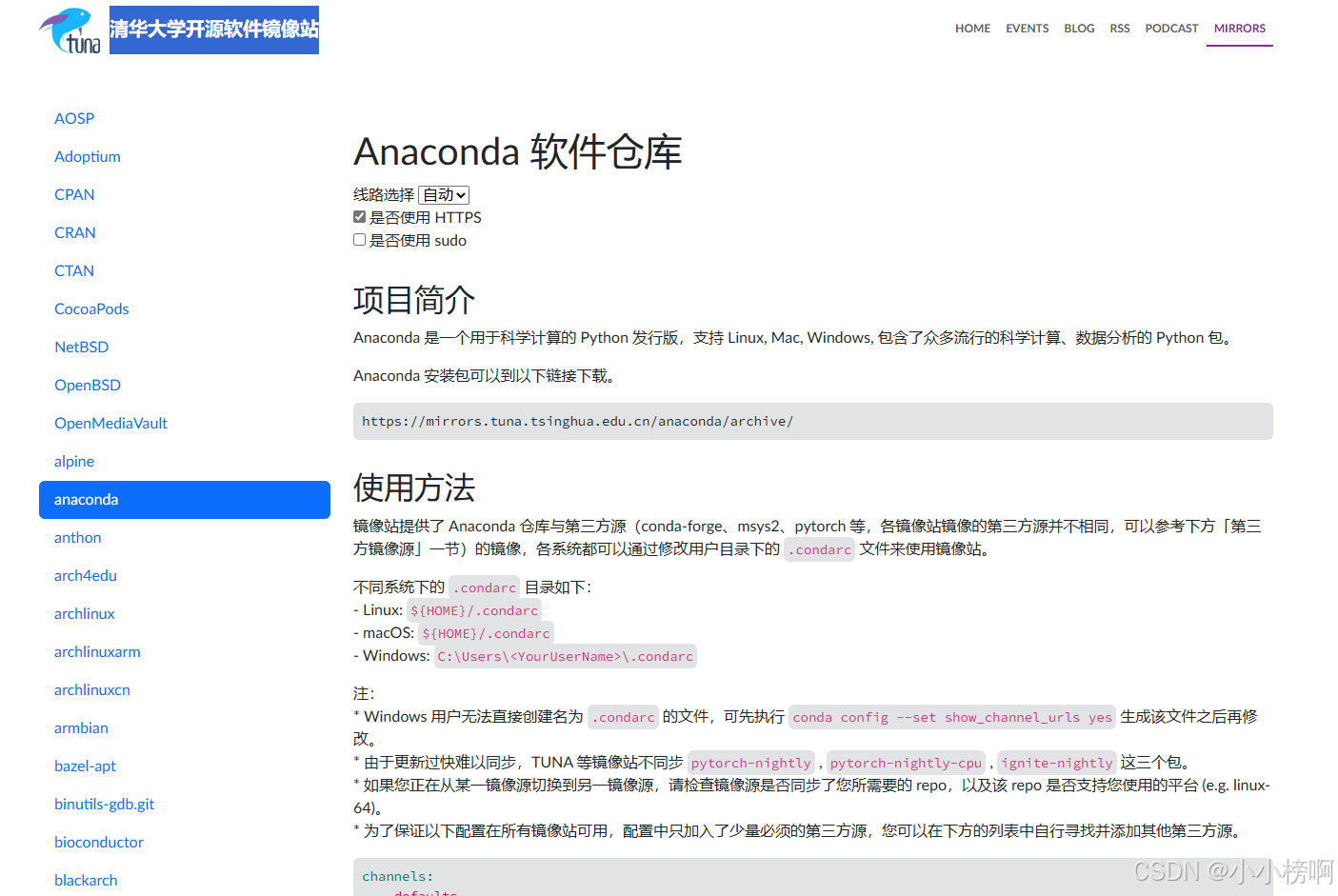Open the Adoptium mirror link
This screenshot has width=1338, height=896.
coord(88,156)
